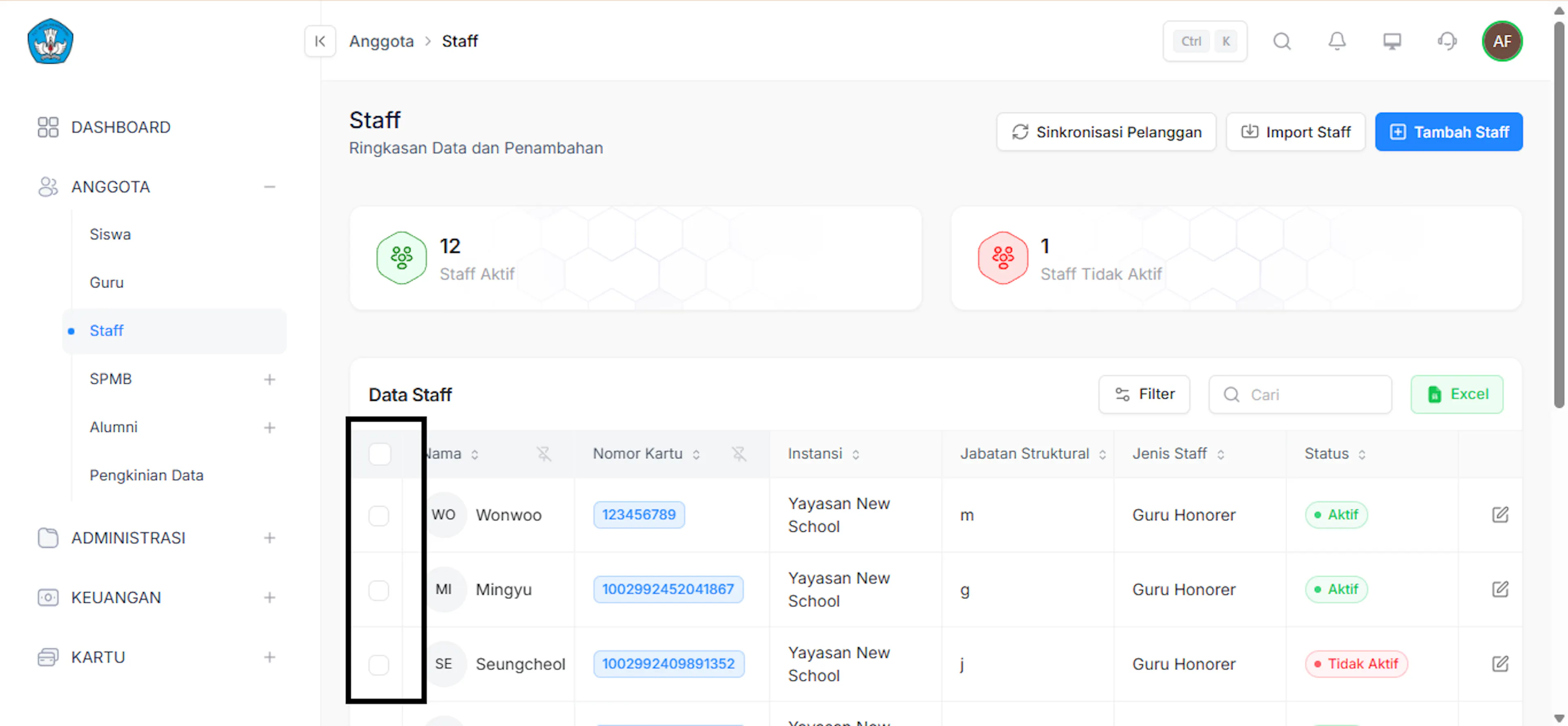Collapse the sidebar with the arrow button
1568x726 pixels.
[320, 41]
